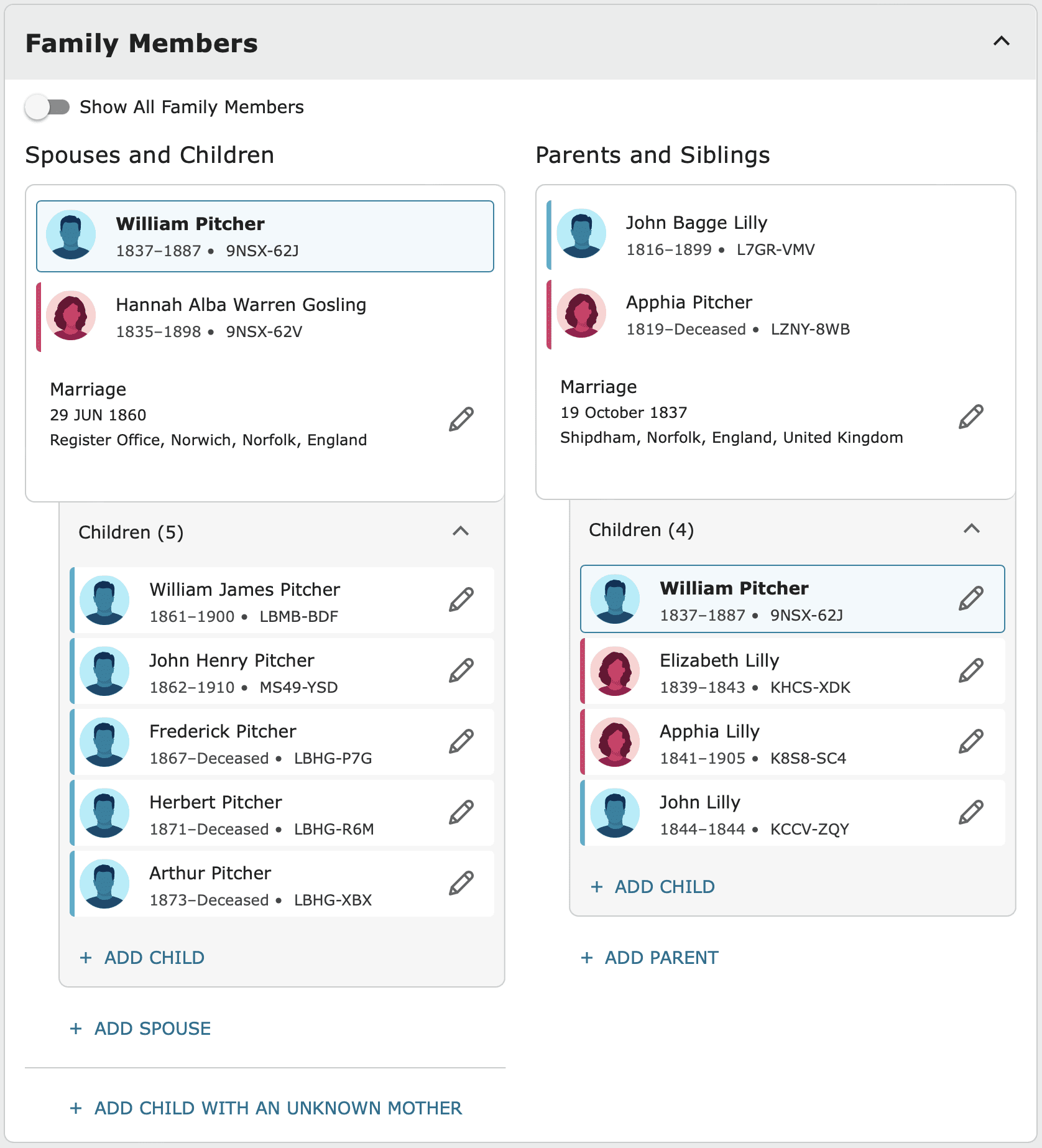Click Herbert Pitcher's portrait avatar

[104, 813]
